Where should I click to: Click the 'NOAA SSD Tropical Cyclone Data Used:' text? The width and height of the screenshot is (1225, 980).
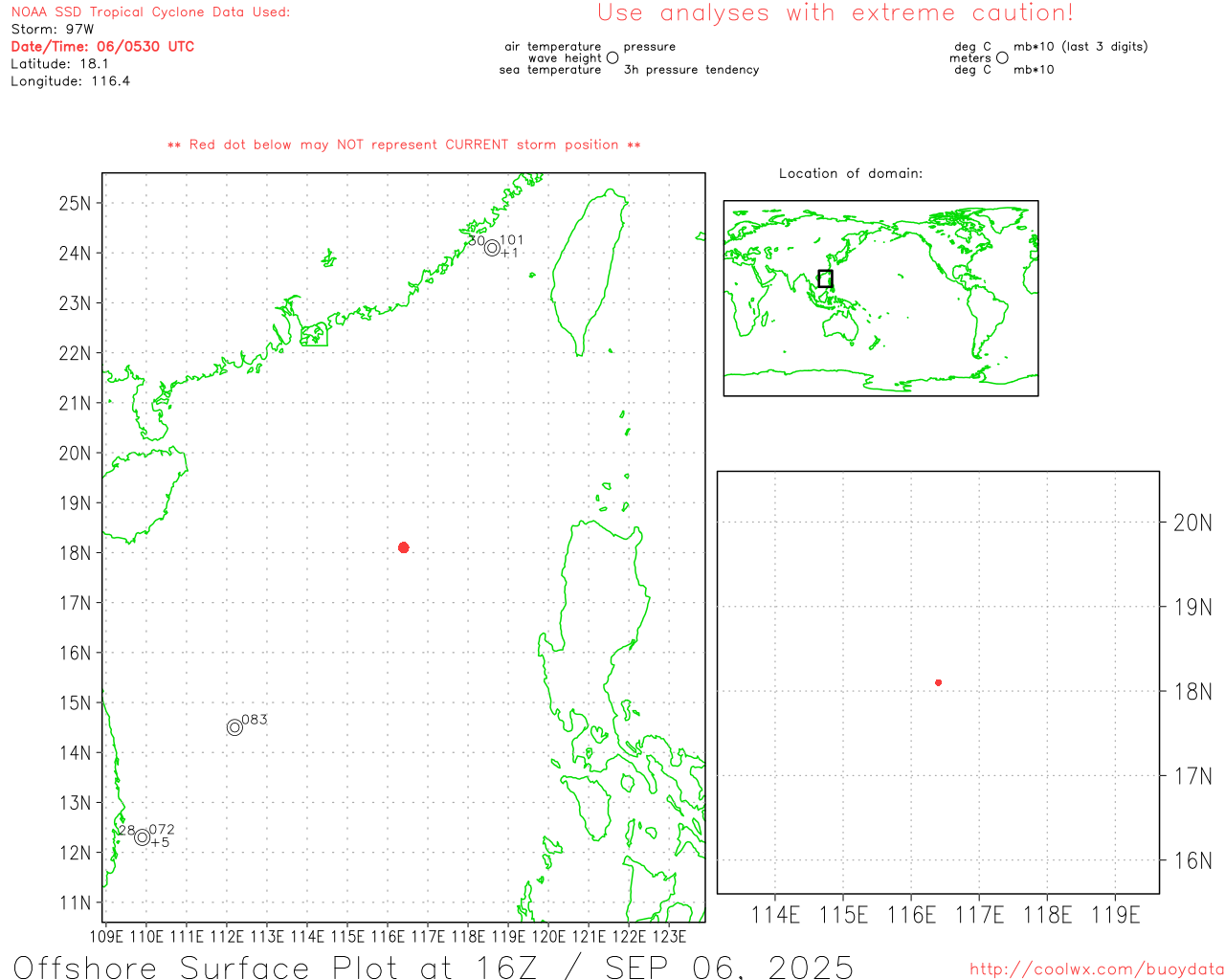pyautogui.click(x=150, y=12)
